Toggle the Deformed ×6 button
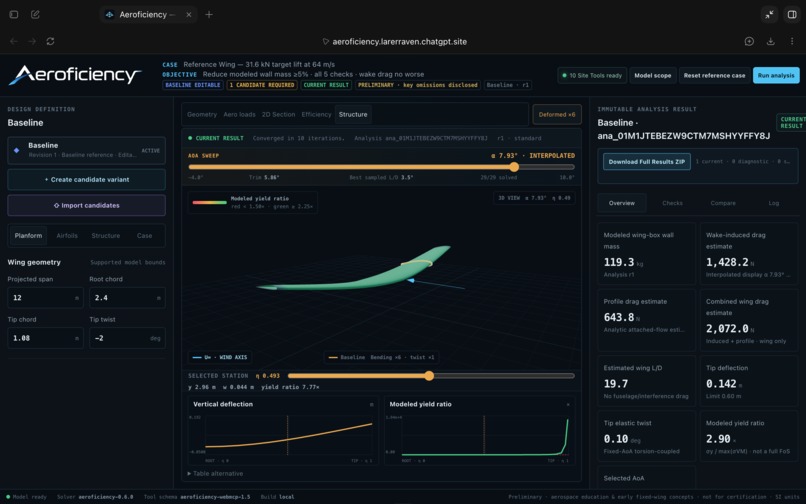Screen dimensions: 806x504 pos(557,115)
